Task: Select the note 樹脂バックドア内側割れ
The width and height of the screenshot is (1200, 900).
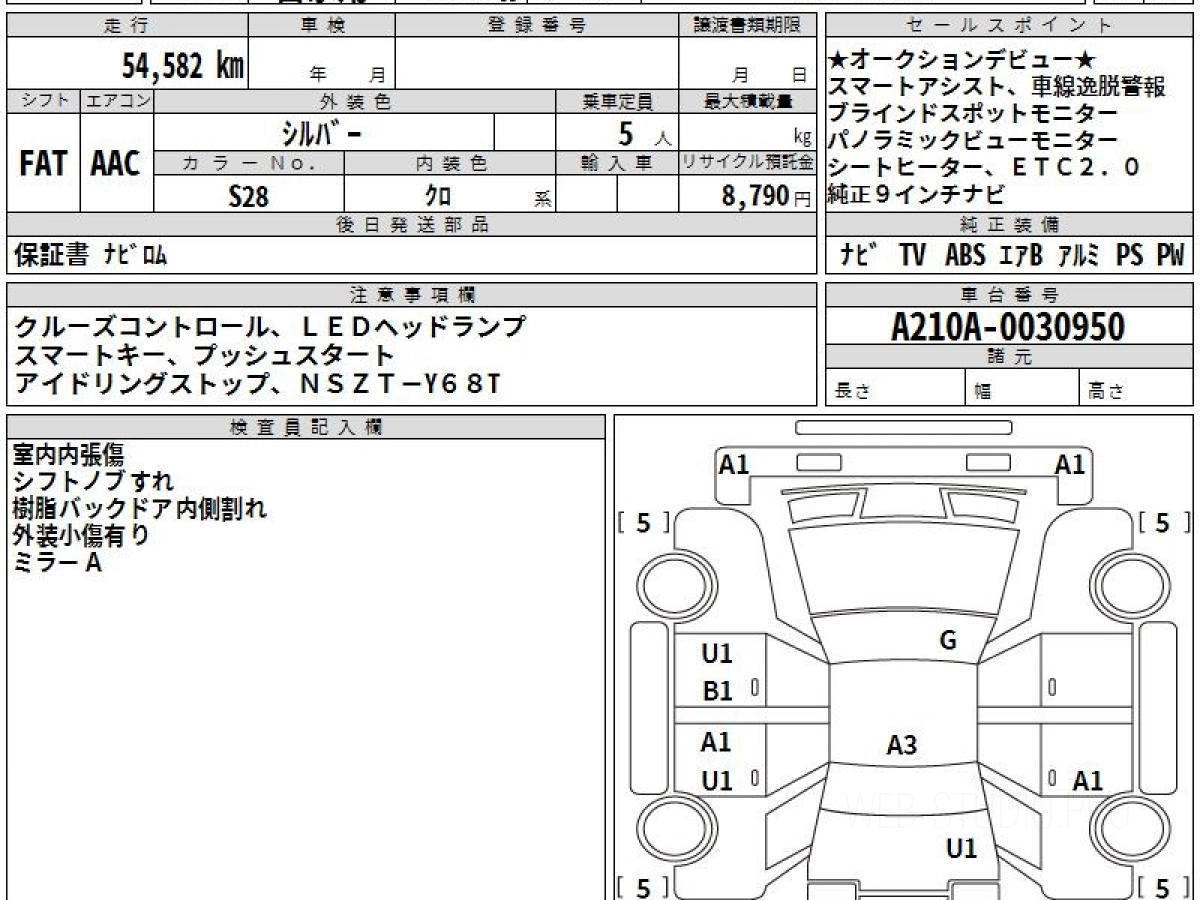Action: (x=140, y=509)
